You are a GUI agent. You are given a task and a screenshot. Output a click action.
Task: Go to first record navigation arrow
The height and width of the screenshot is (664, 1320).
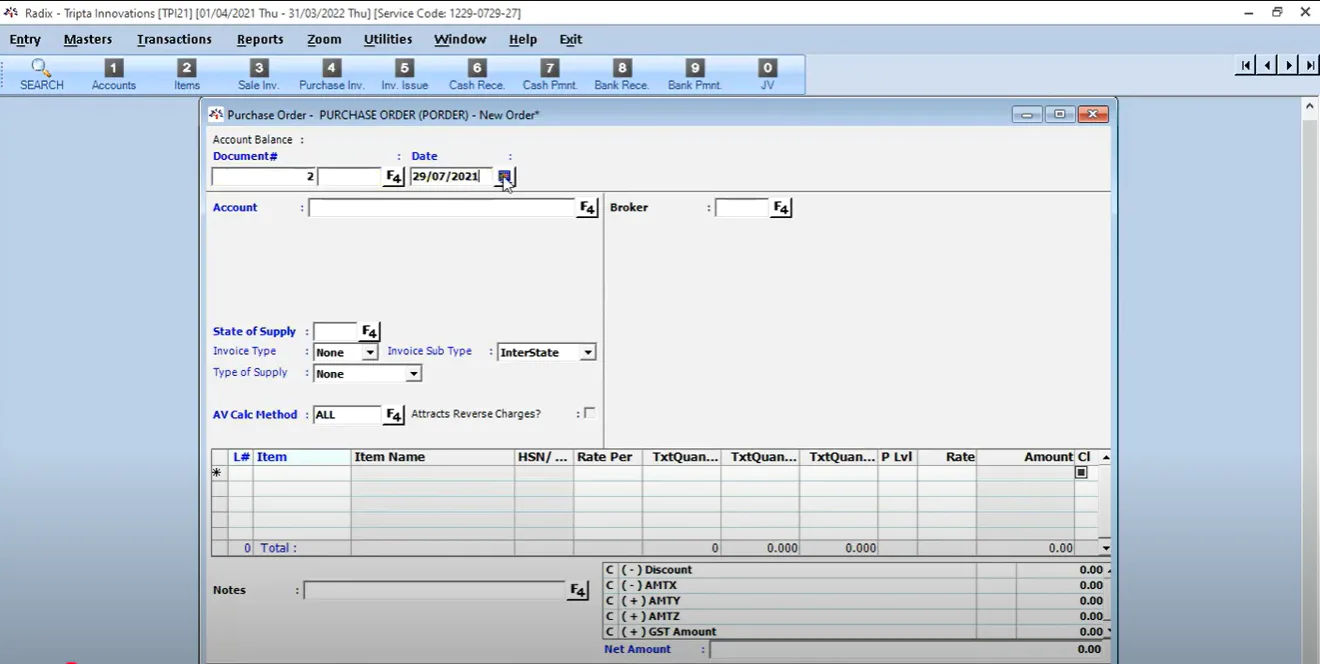coord(1246,66)
